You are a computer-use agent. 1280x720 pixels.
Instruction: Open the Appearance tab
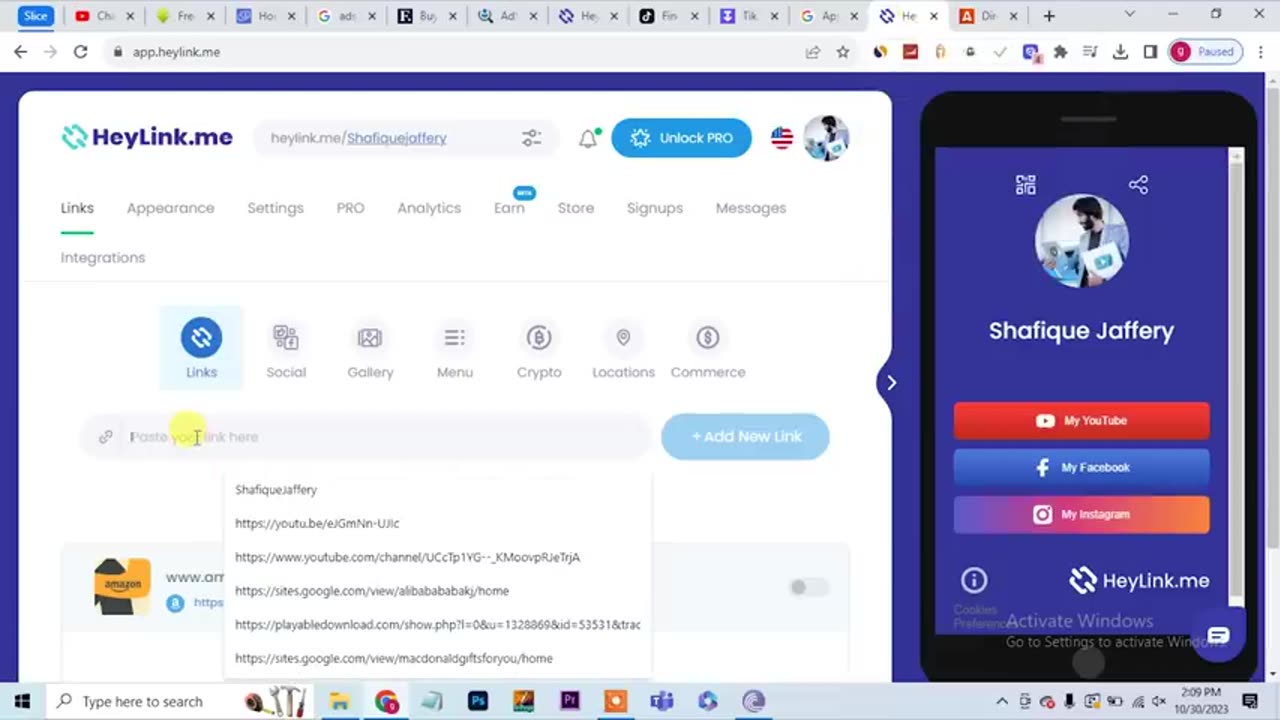170,208
